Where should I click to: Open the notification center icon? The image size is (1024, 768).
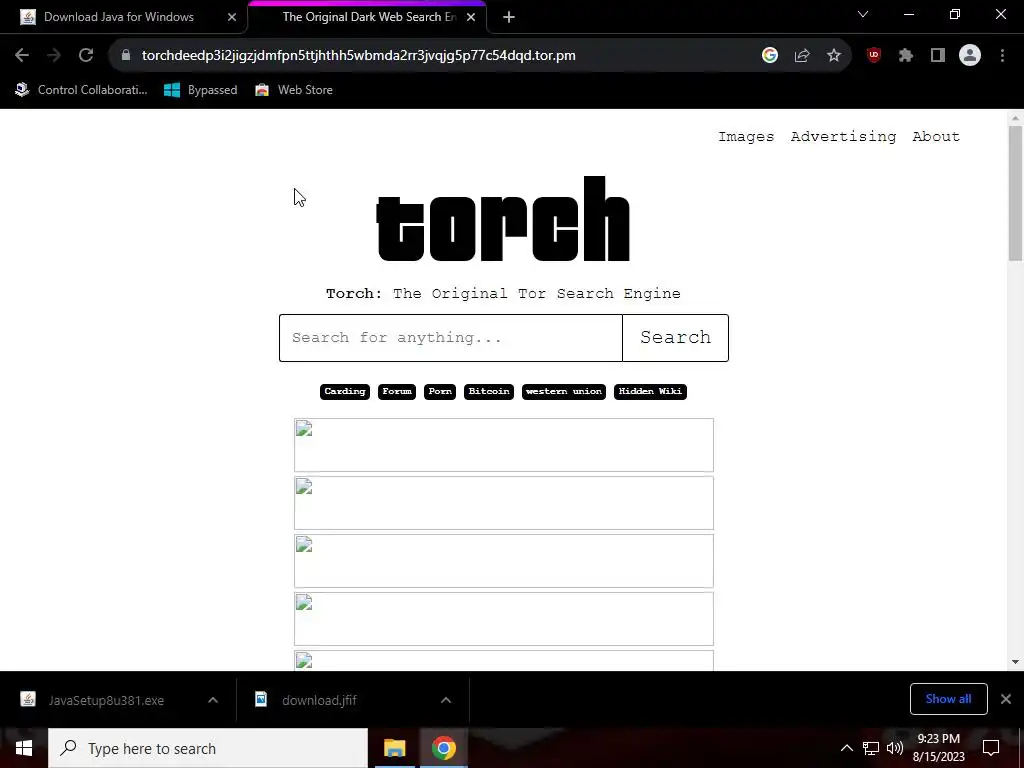pos(991,748)
